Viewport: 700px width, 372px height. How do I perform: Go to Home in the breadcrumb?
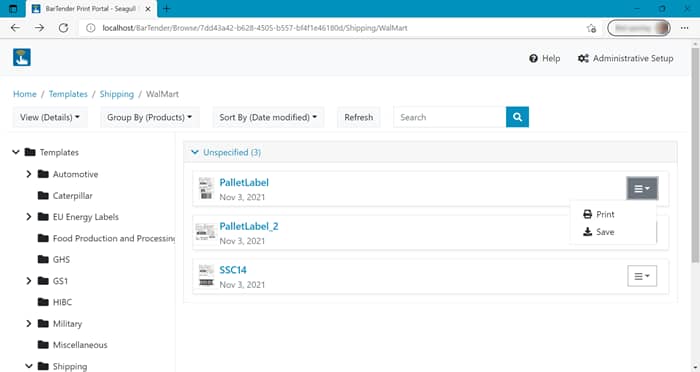(x=25, y=94)
